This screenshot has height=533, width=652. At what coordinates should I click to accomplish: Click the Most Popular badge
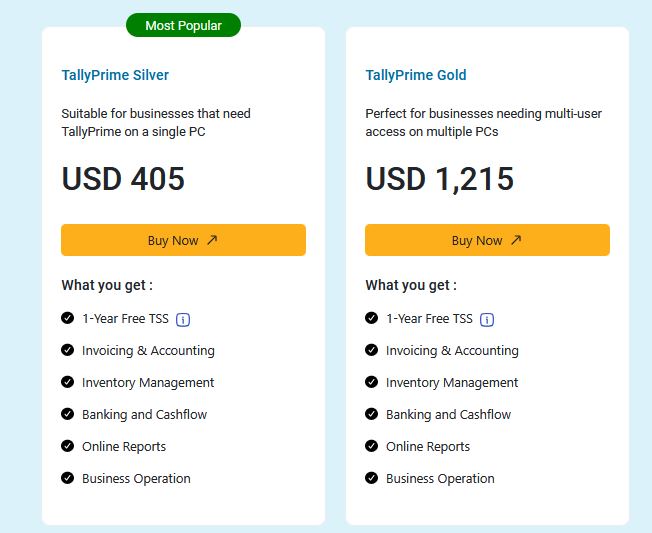183,25
